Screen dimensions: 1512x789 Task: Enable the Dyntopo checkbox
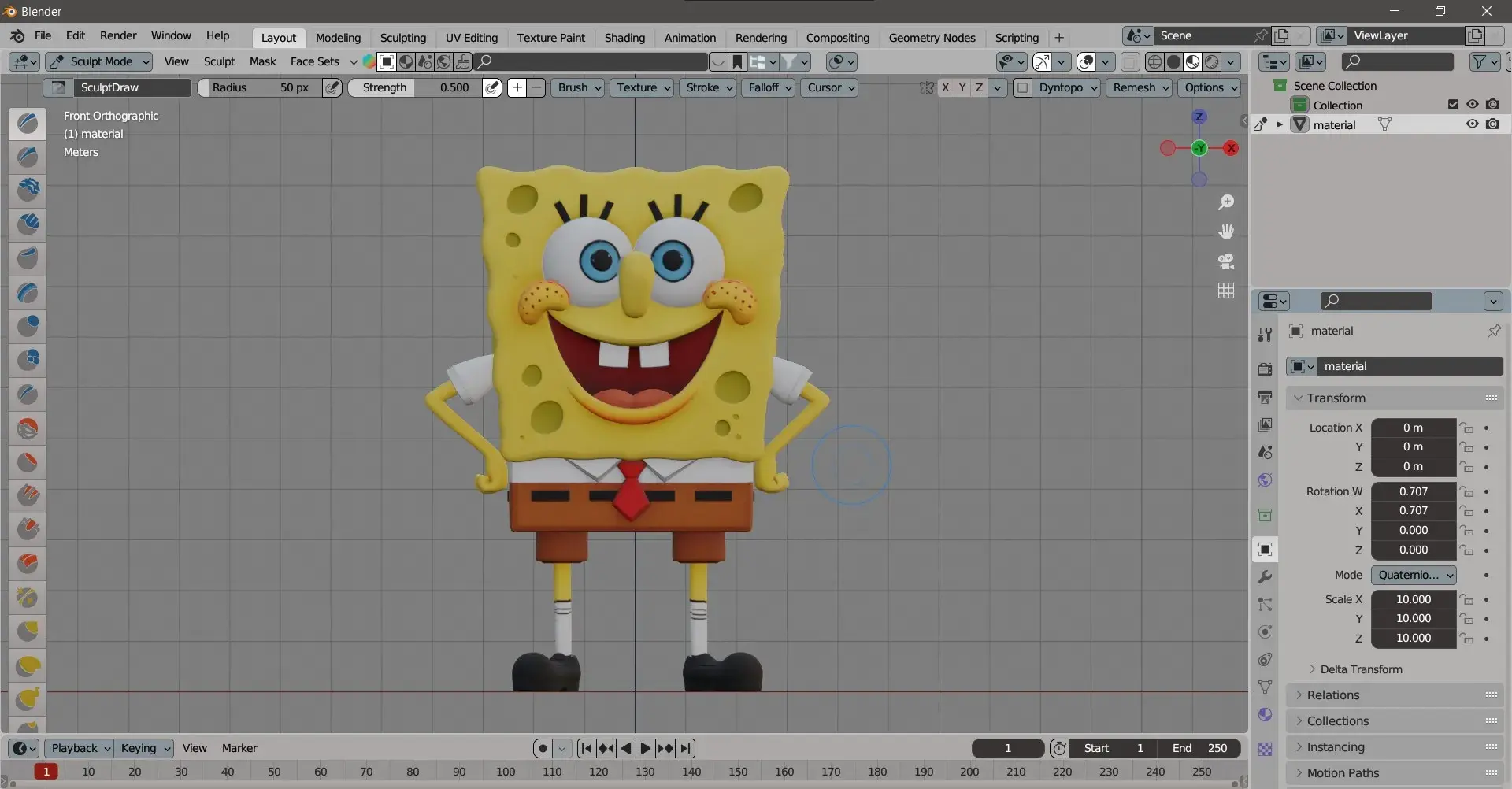(1022, 87)
